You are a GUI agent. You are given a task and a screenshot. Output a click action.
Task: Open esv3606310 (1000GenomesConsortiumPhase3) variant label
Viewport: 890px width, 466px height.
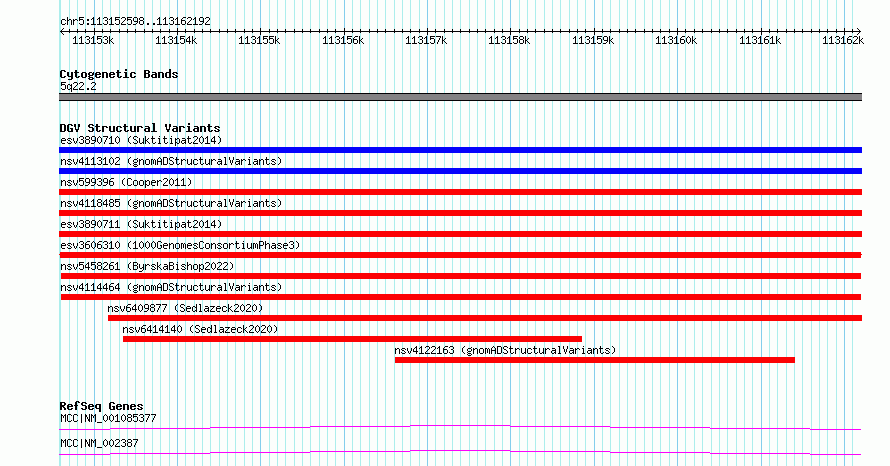180,245
